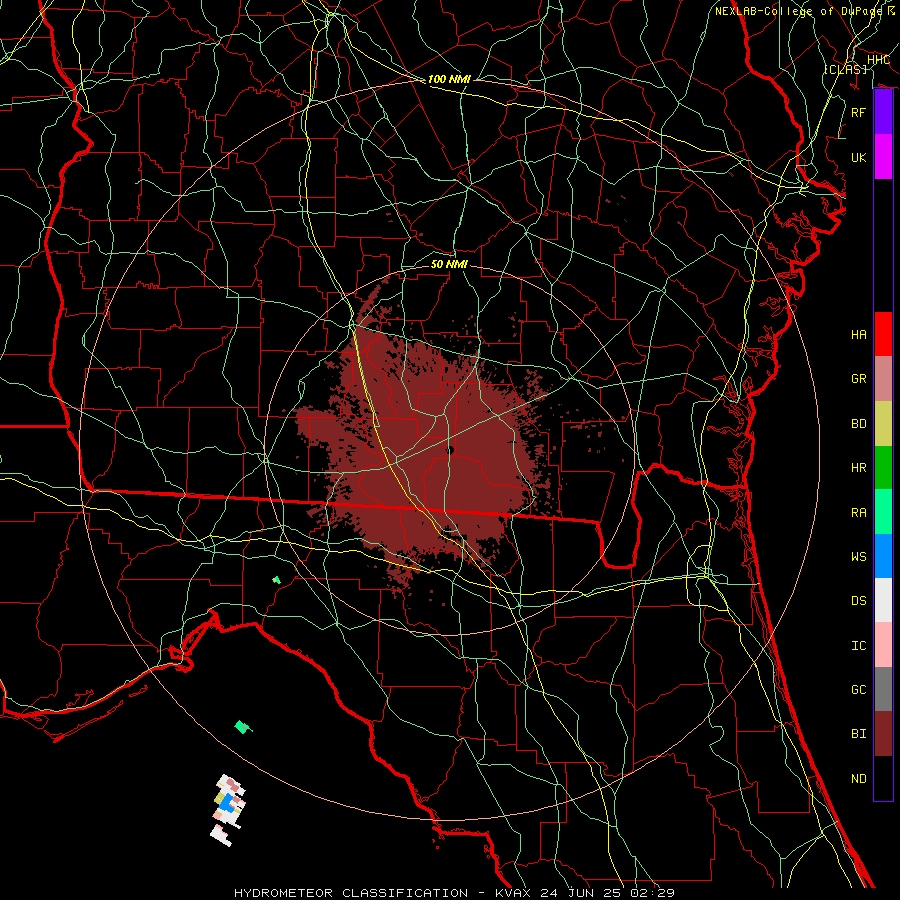Click the 100 NMI range ring label
The width and height of the screenshot is (900, 900).
pos(449,79)
